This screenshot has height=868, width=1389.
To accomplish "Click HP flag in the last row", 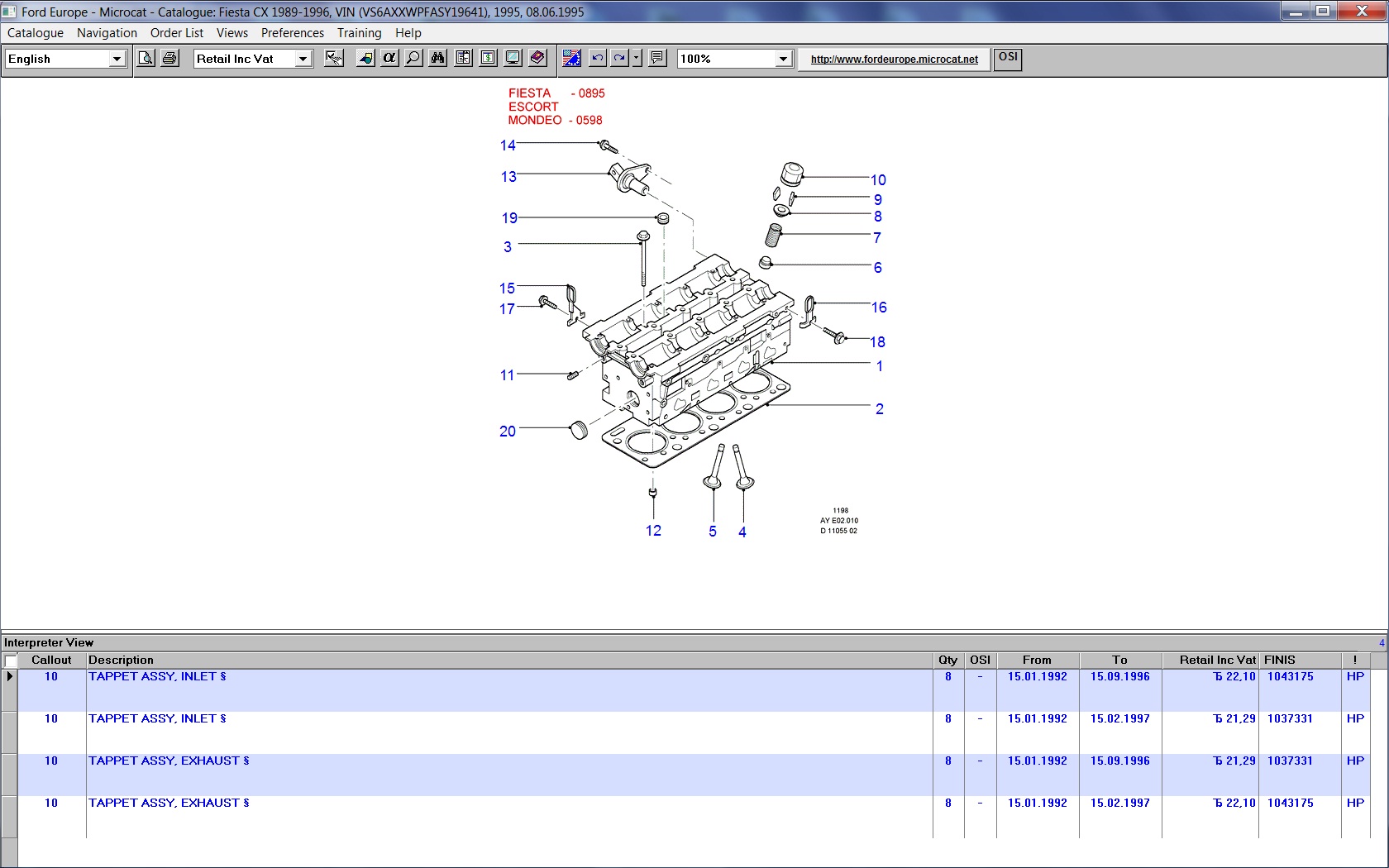I will pyautogui.click(x=1355, y=804).
